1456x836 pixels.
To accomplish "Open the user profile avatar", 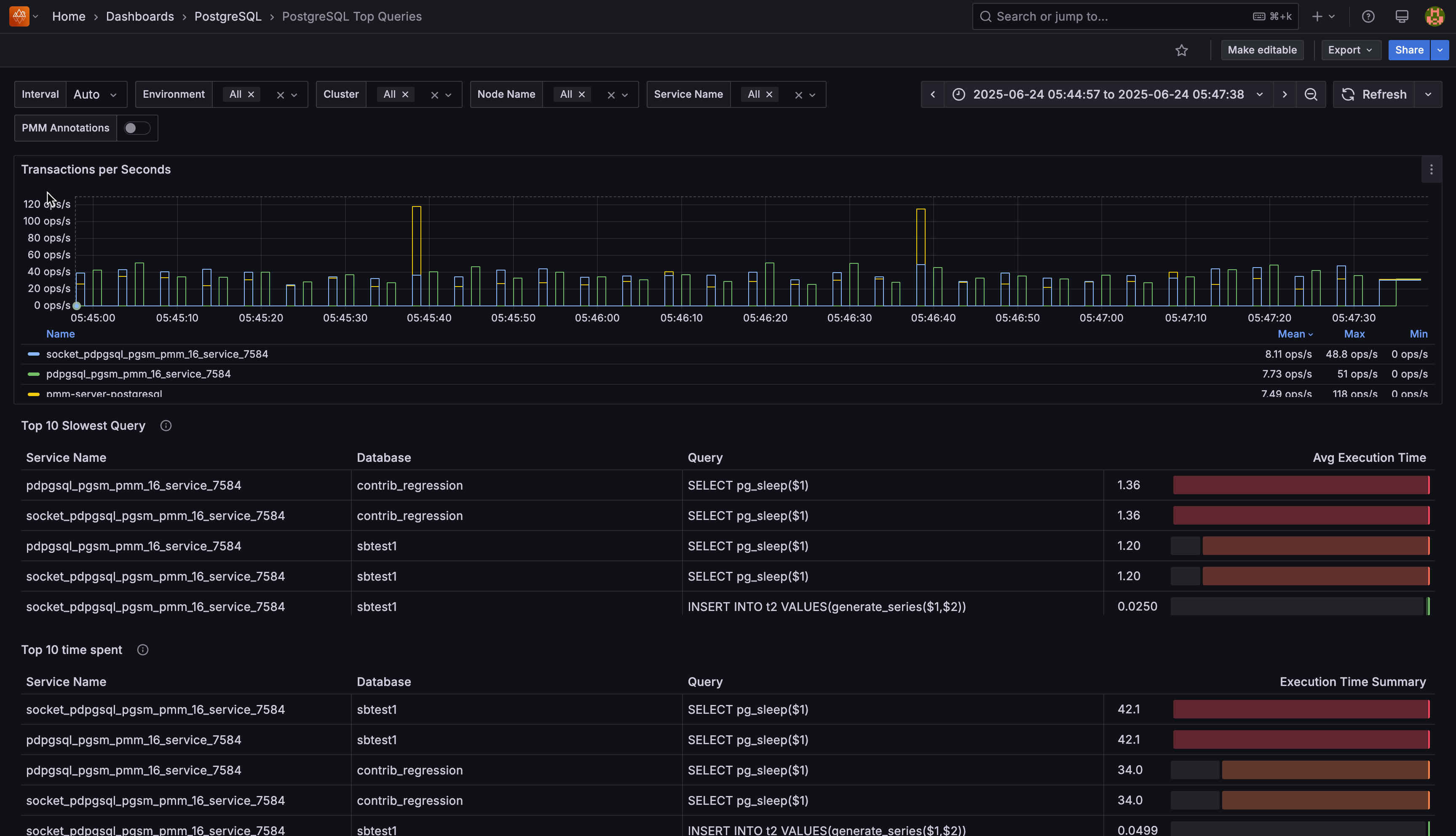I will [1434, 16].
